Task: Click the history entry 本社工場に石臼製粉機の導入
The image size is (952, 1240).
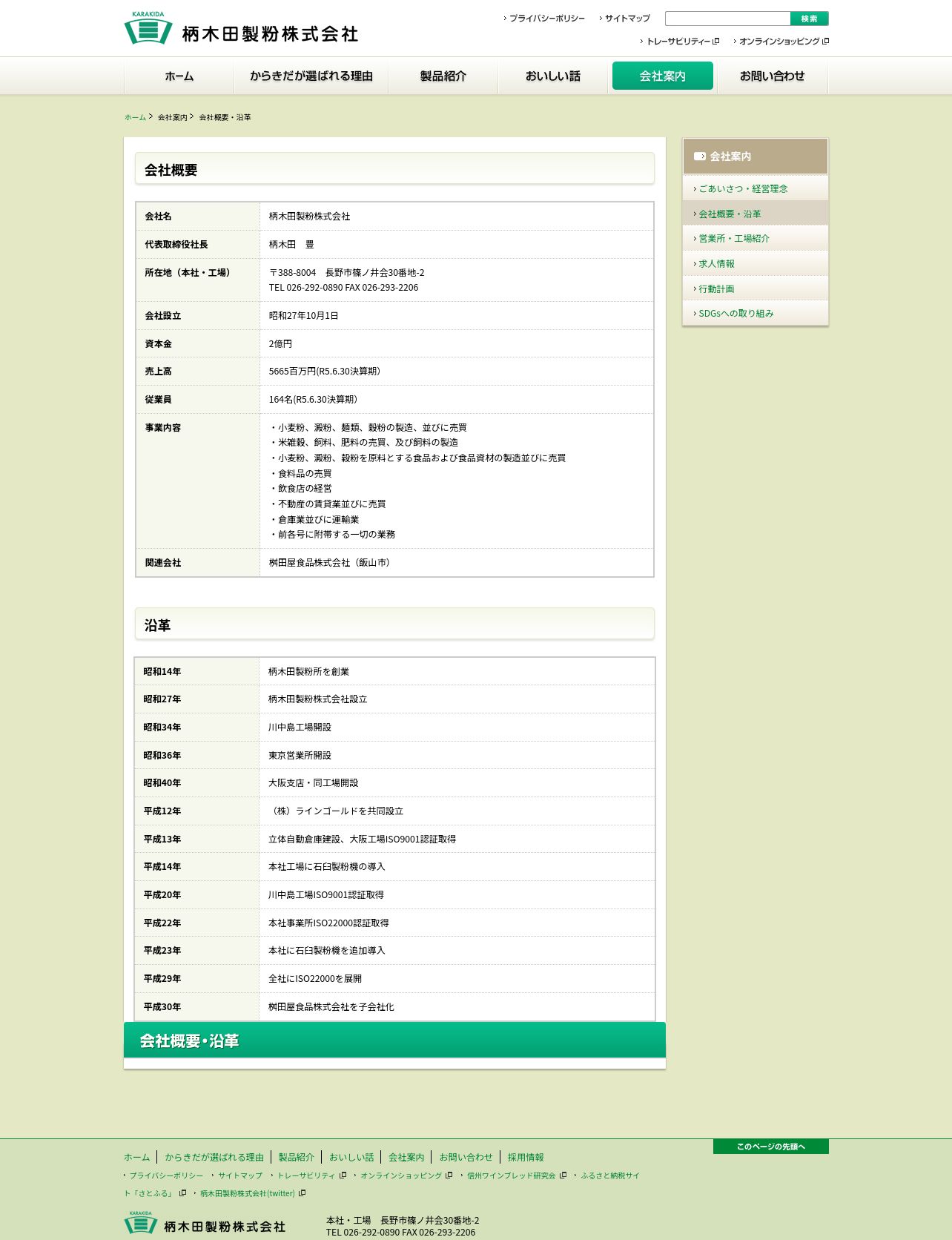Action: 326,867
